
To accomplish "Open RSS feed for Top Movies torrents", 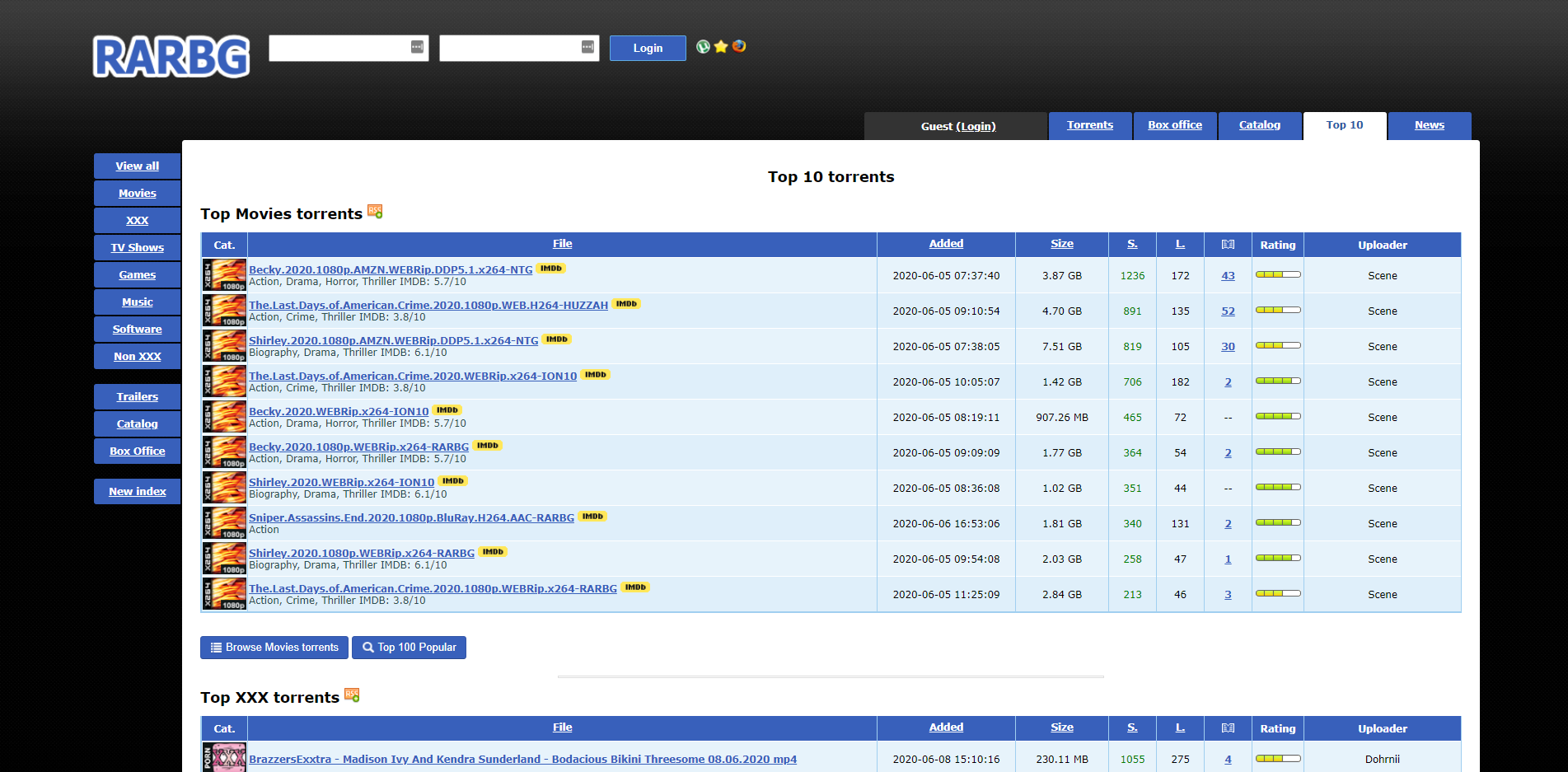I will [375, 212].
